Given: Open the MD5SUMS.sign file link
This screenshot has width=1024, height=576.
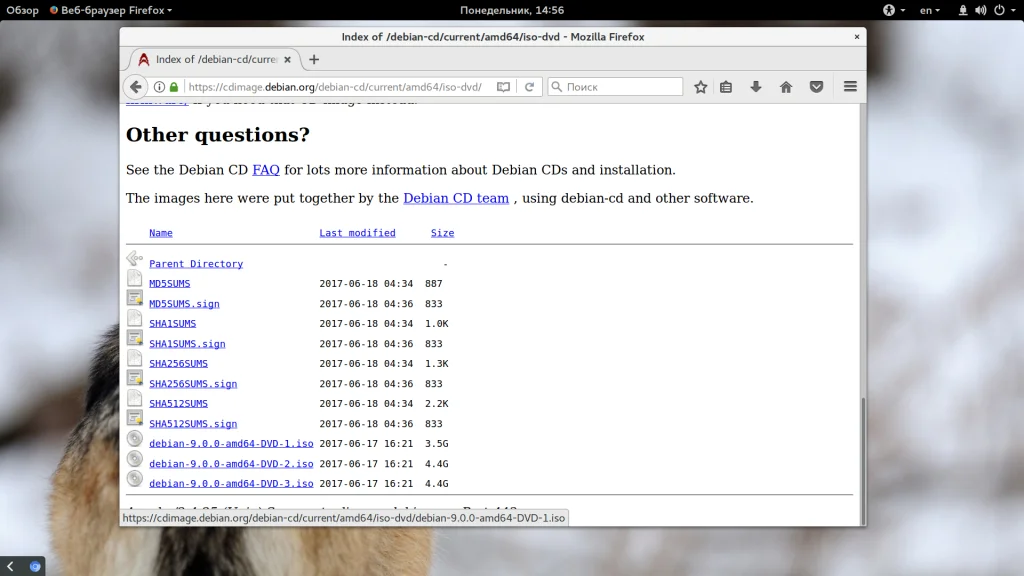Looking at the screenshot, I should 184,304.
